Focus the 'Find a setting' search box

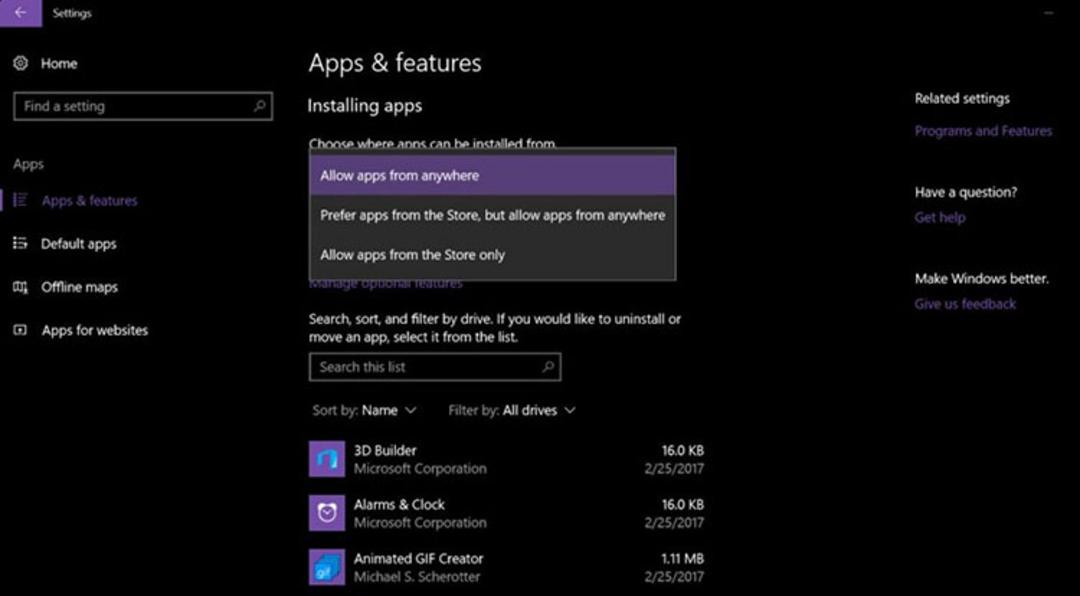point(143,106)
